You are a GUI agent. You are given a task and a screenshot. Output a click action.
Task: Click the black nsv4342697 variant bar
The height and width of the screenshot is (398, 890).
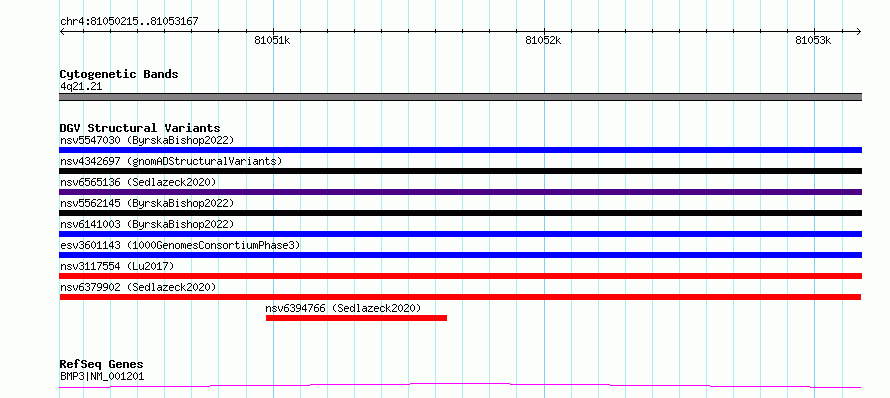(x=460, y=171)
